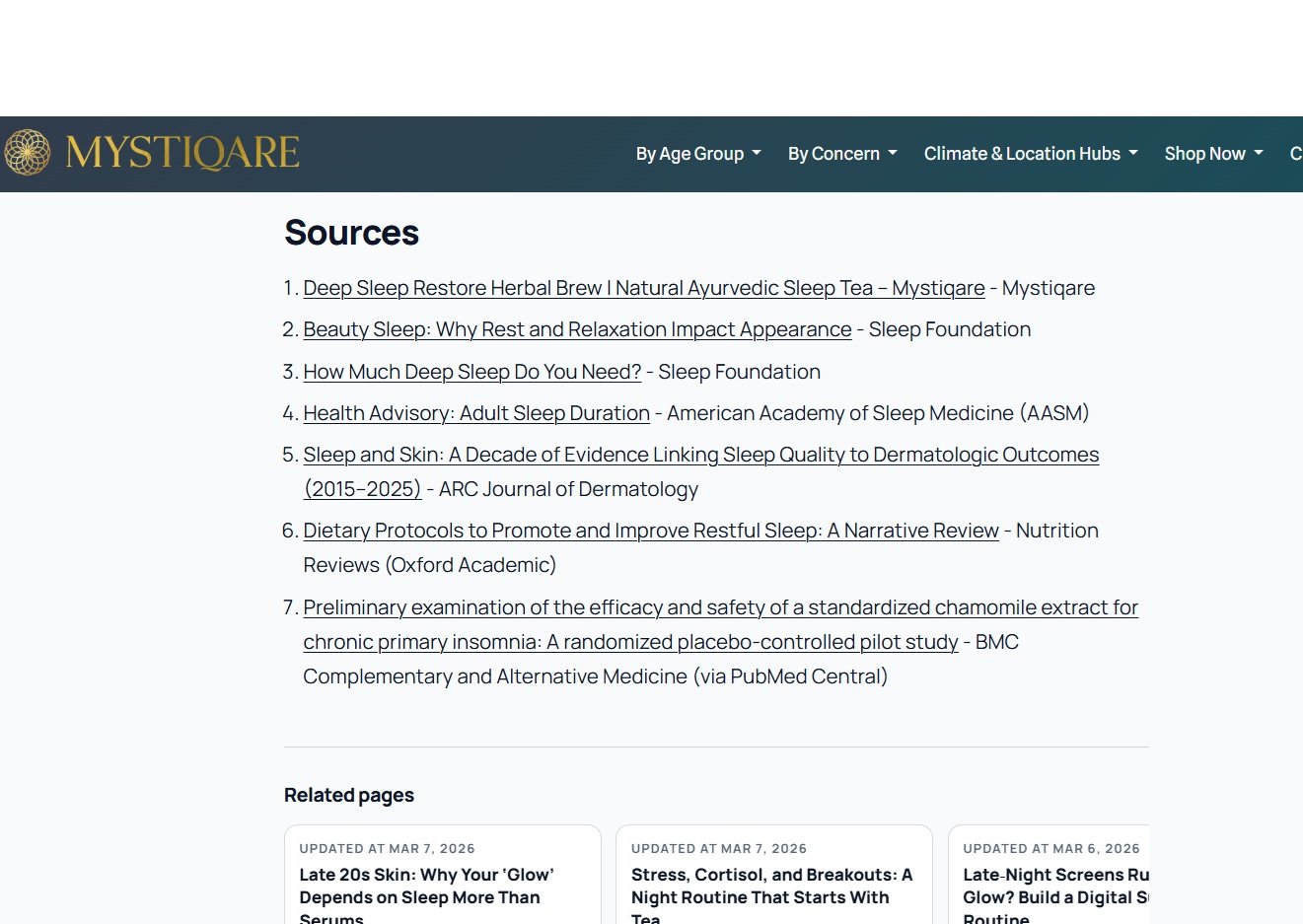Click the American Academy of Sleep Medicine (AASM) text
The image size is (1303, 924).
(x=878, y=413)
